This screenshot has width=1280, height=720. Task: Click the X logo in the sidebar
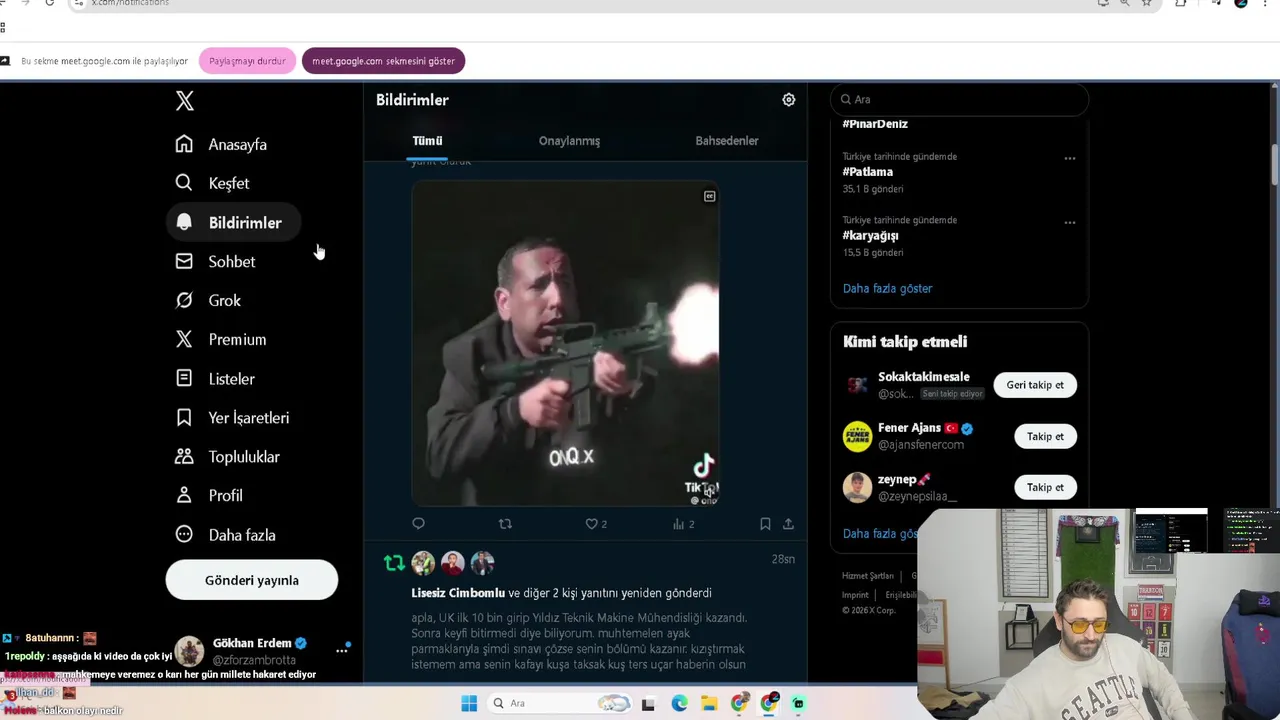click(x=184, y=101)
